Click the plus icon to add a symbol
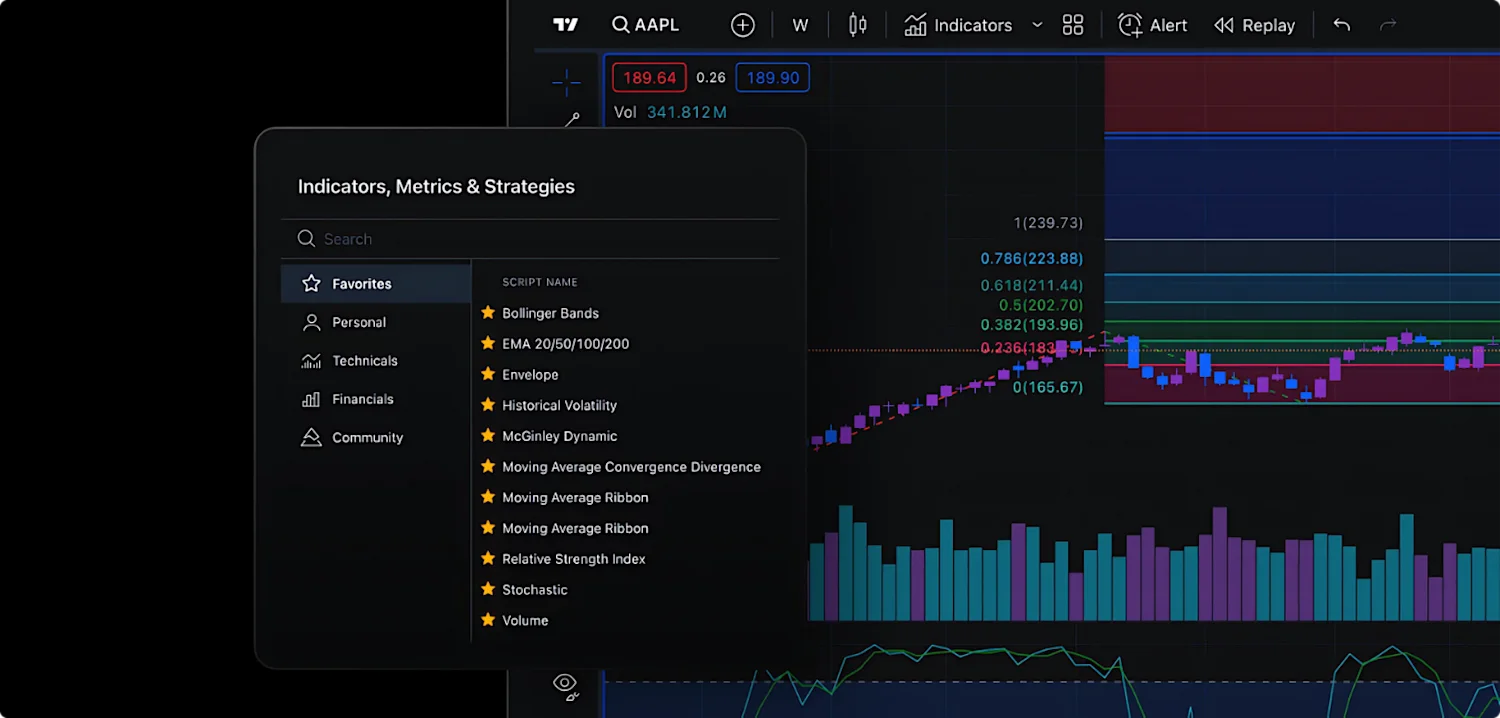 click(742, 24)
